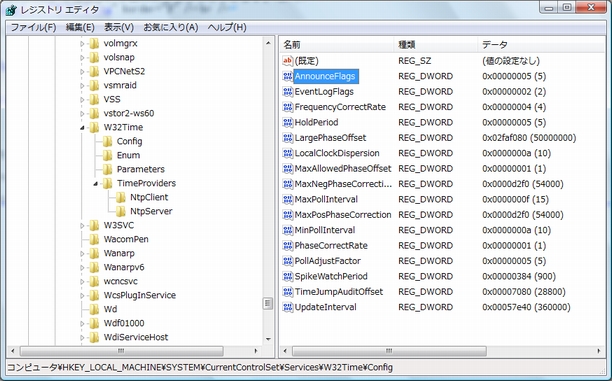This screenshot has height=381, width=612.
Task: Collapse the W32Time tree node
Action: tap(82, 128)
